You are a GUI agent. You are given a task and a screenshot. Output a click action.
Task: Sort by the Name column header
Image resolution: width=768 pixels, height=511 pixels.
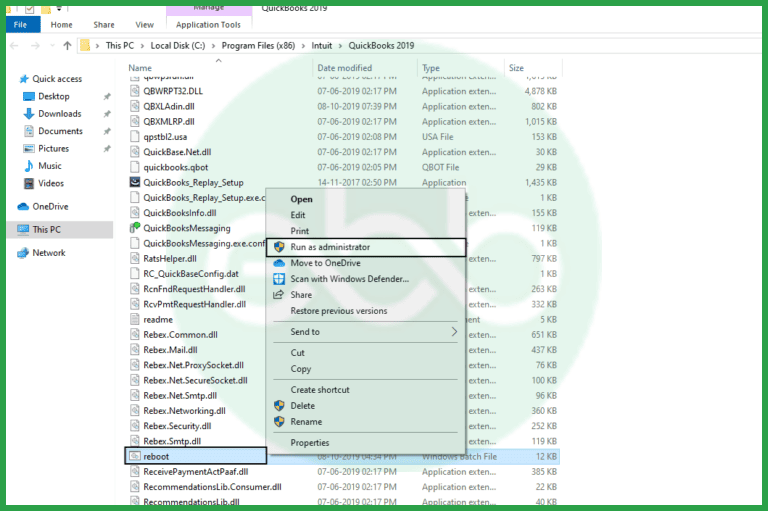[x=140, y=68]
